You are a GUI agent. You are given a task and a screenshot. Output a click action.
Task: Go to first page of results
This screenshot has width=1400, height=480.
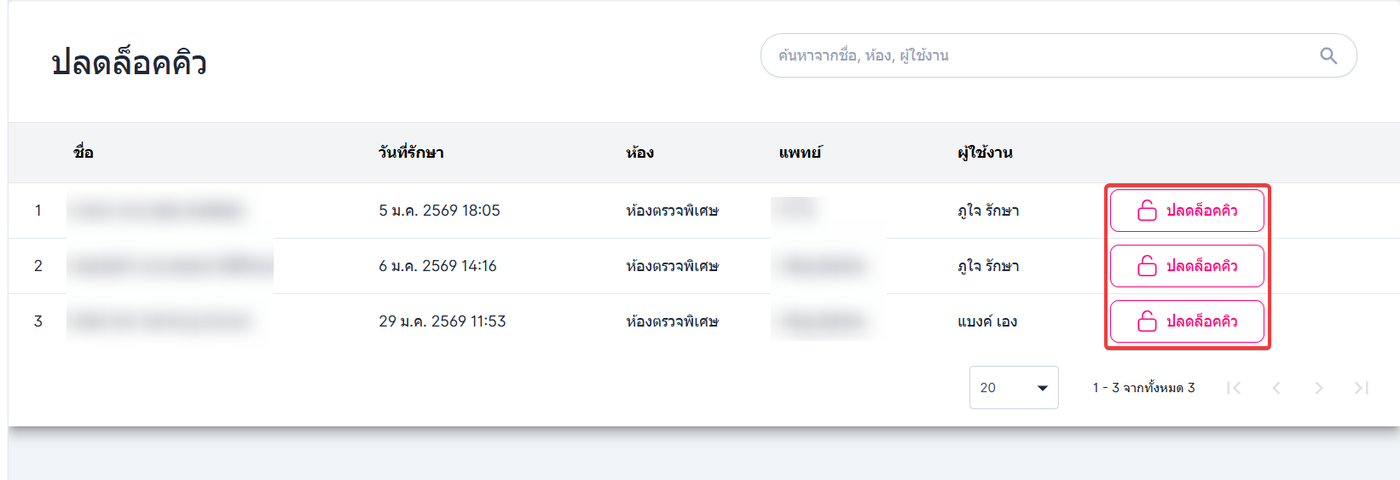click(1234, 388)
